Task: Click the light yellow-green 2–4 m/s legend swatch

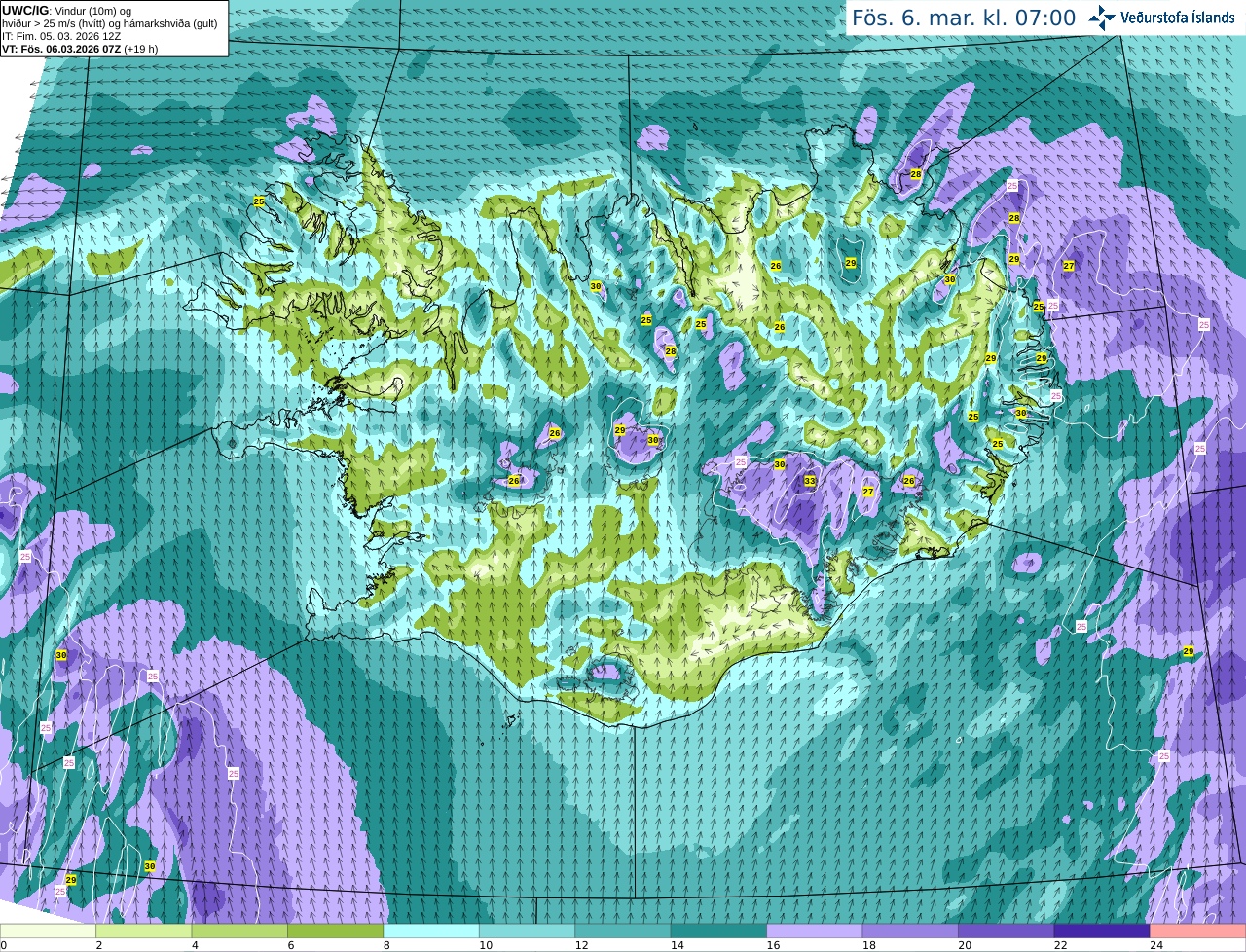Action: (144, 931)
